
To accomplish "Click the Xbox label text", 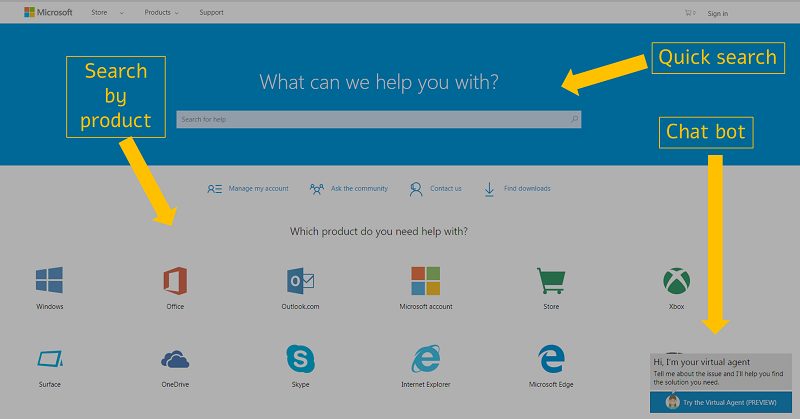I will pyautogui.click(x=677, y=307).
